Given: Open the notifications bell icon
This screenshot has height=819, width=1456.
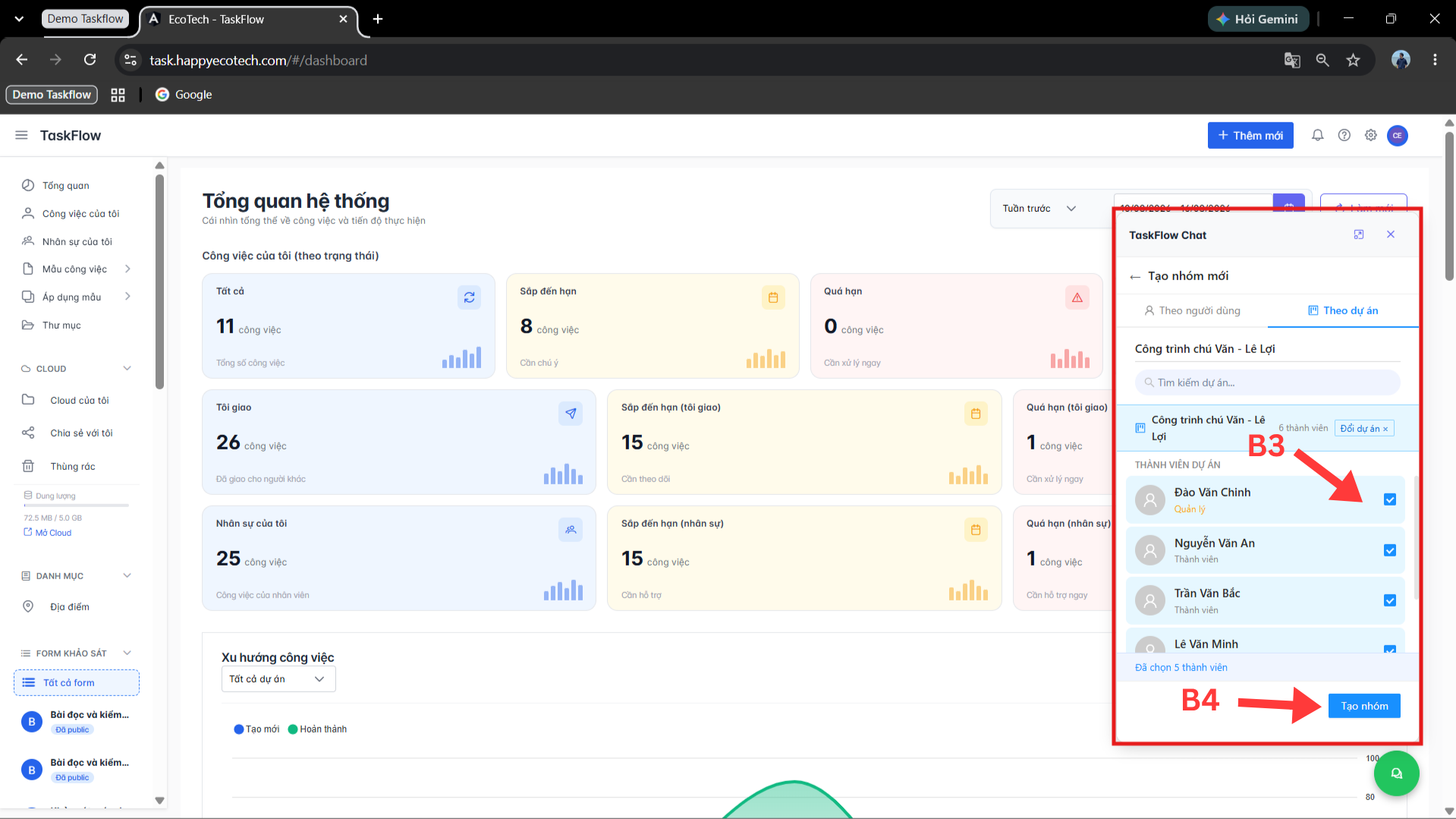Looking at the screenshot, I should 1317,135.
